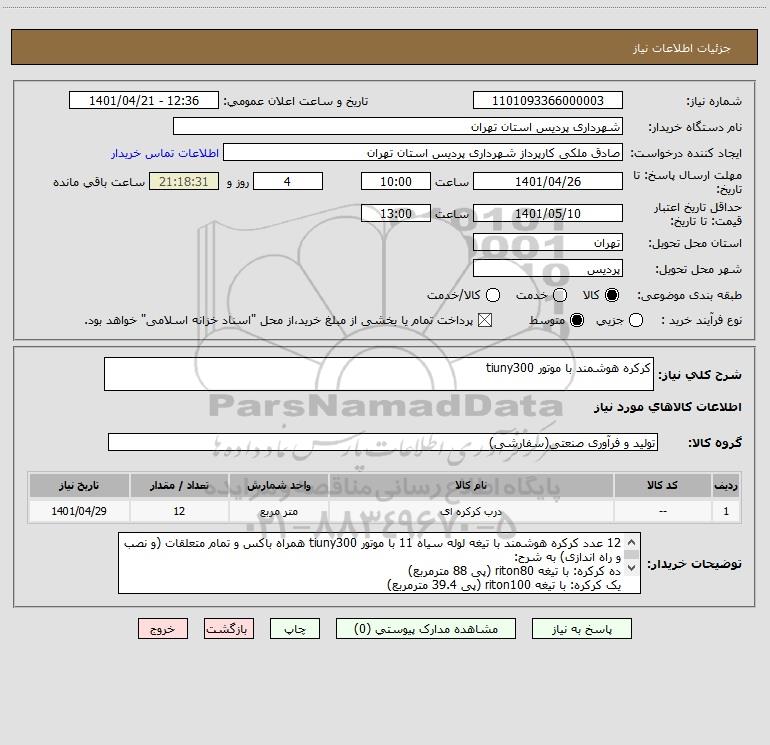Select the خدمت radio button
The width and height of the screenshot is (770, 745).
click(560, 295)
